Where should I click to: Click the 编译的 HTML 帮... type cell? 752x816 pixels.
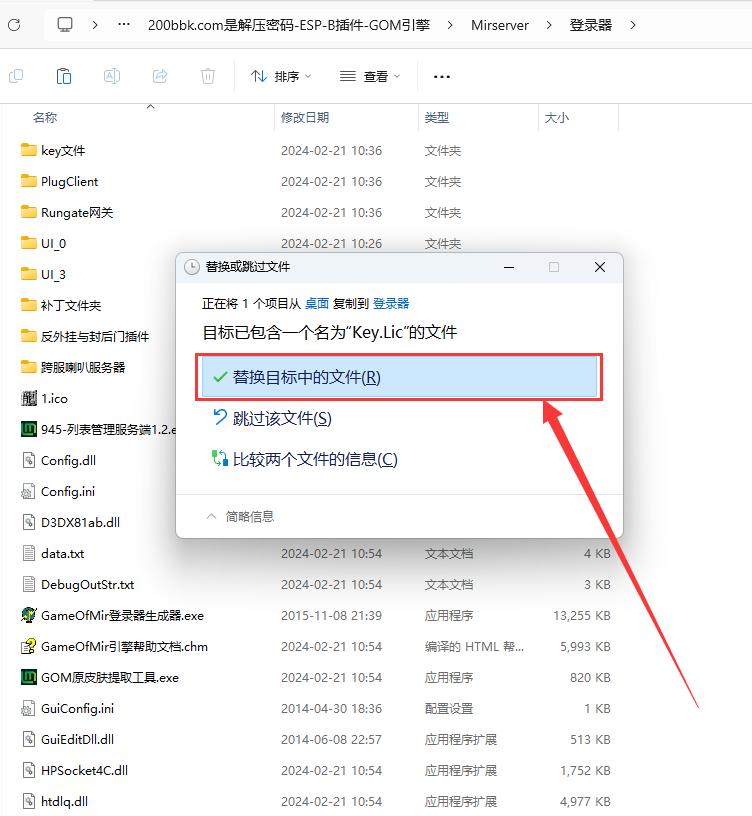pos(475,646)
